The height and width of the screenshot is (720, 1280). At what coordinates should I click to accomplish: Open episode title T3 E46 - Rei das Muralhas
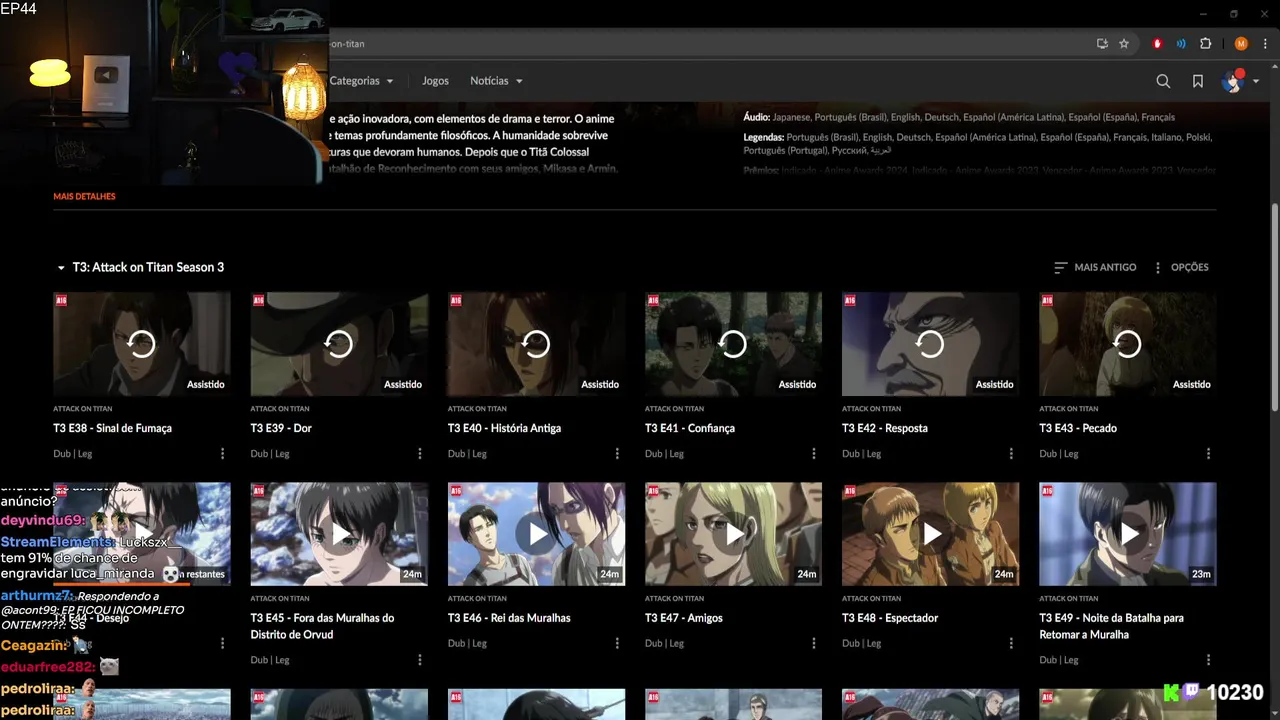pos(509,618)
